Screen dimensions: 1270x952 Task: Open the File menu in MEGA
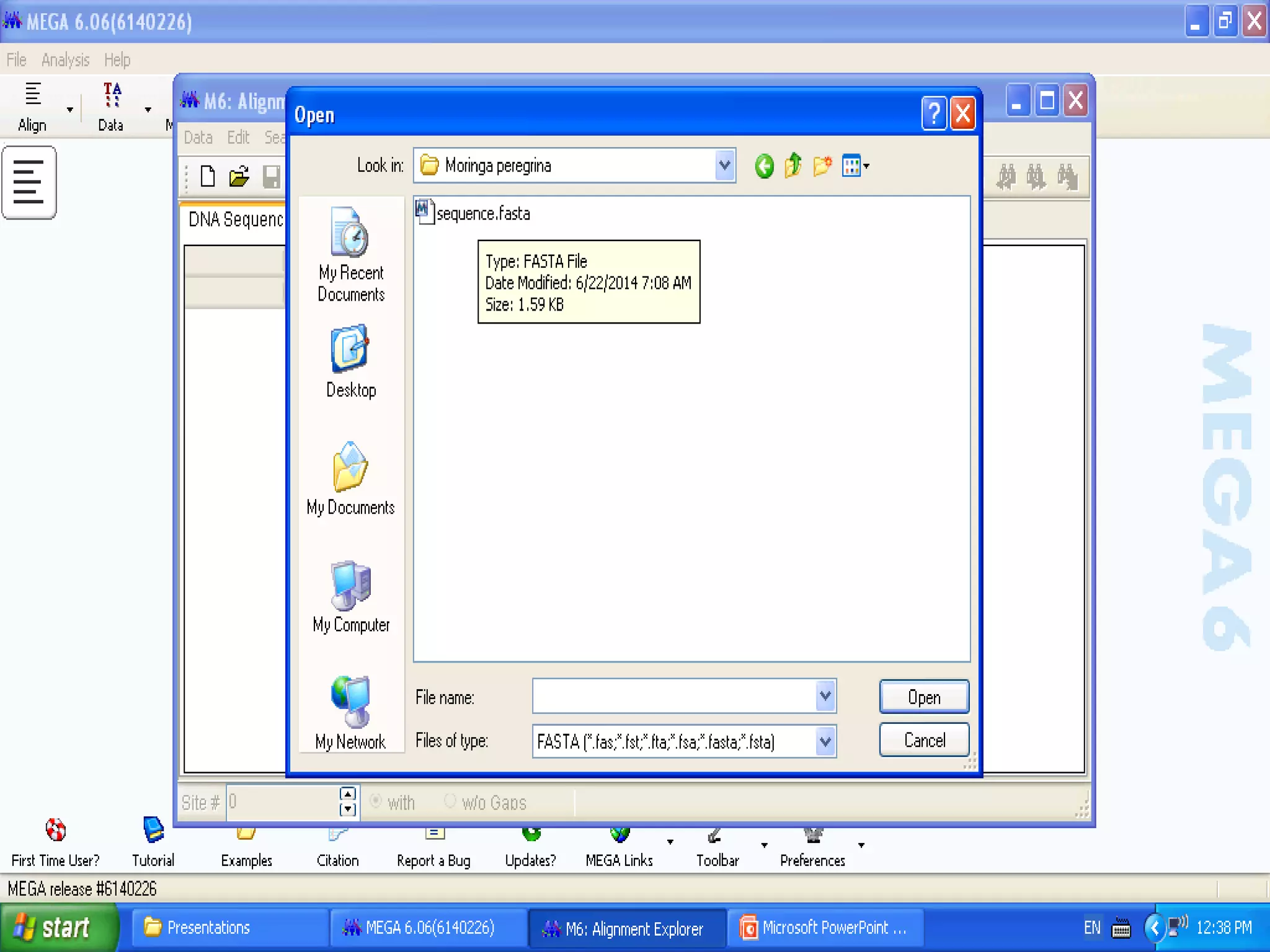[x=16, y=60]
